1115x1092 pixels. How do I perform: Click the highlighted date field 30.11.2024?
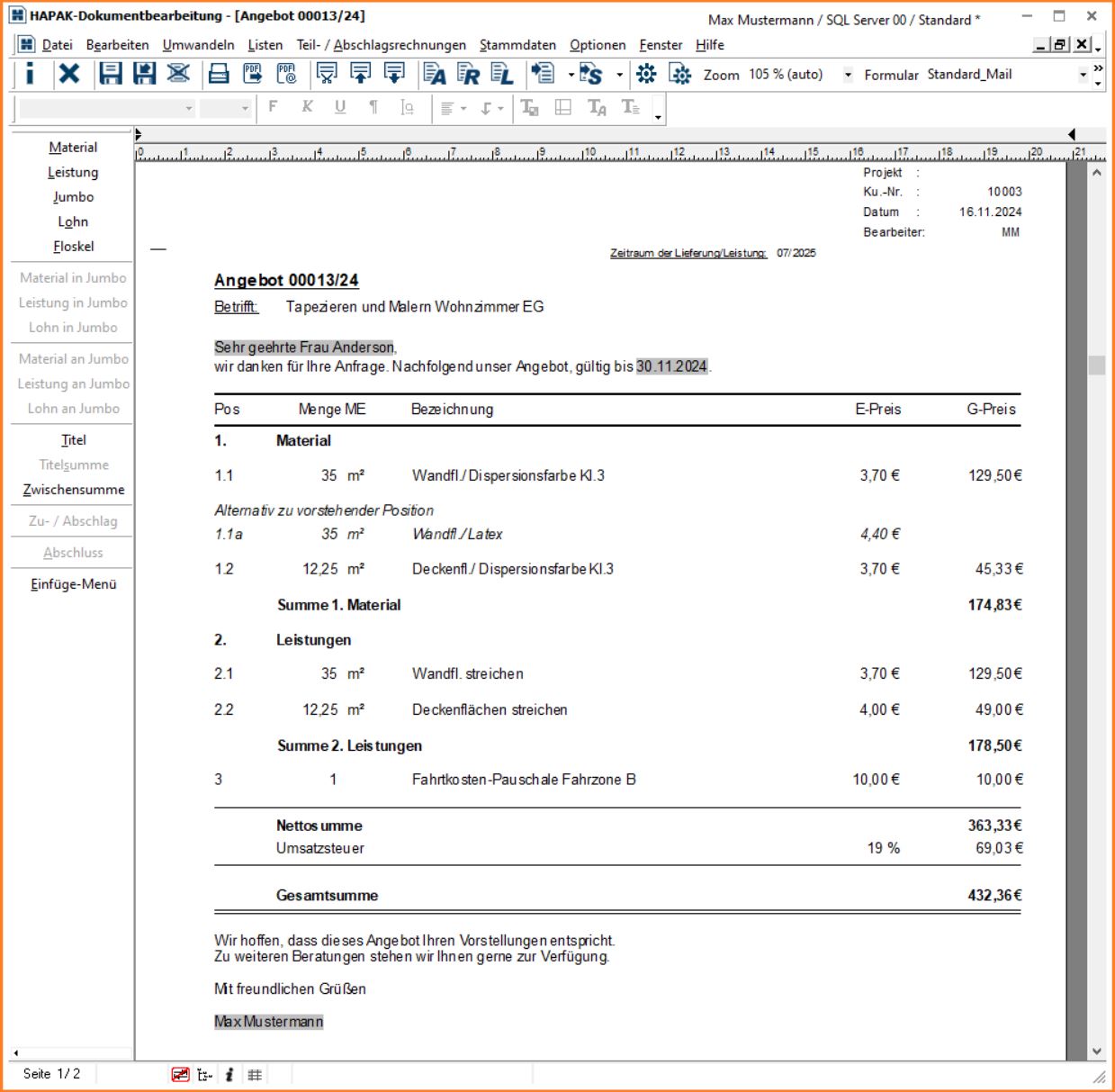click(x=671, y=366)
